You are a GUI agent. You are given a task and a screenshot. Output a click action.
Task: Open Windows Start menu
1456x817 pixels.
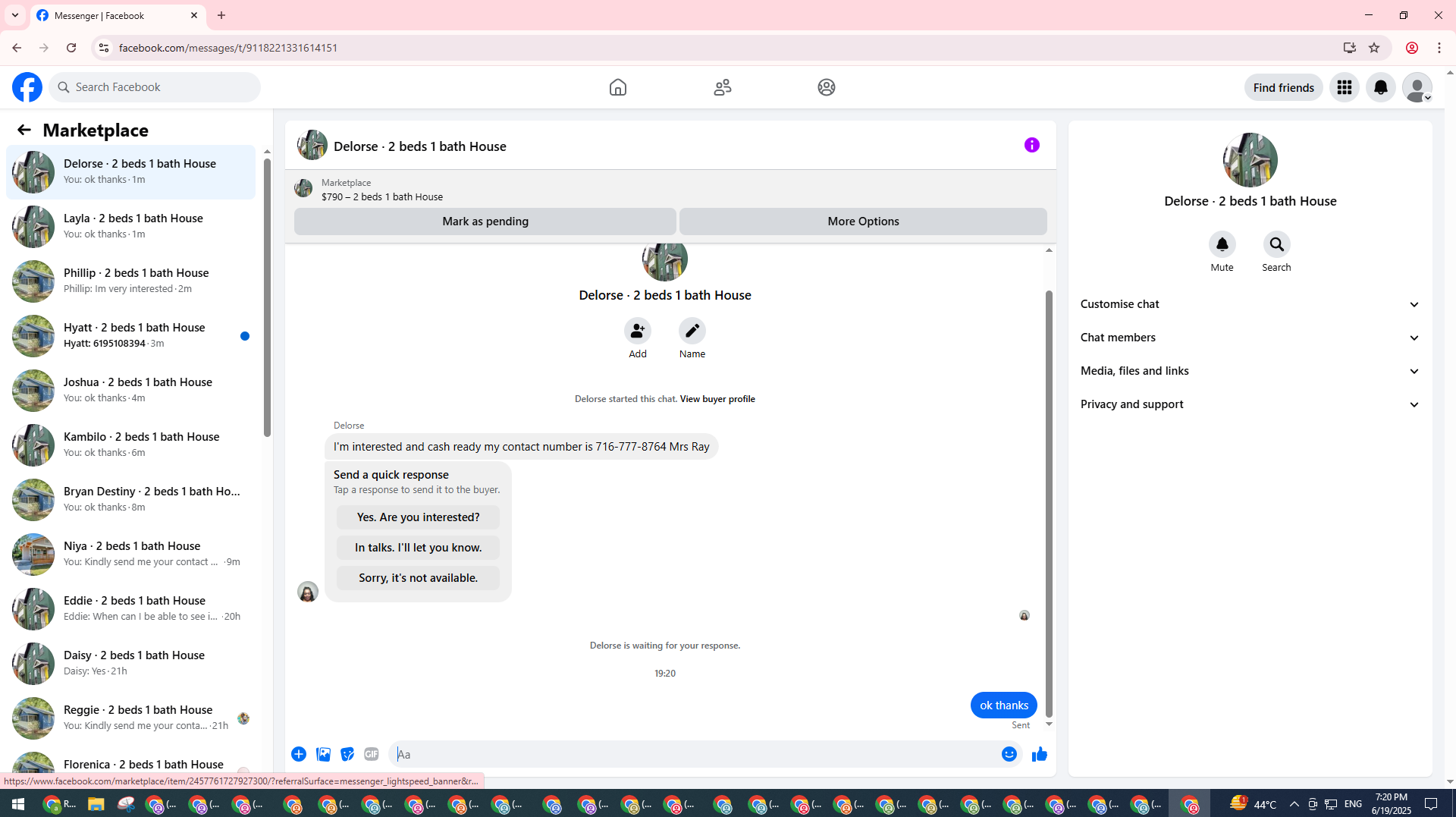(x=18, y=804)
